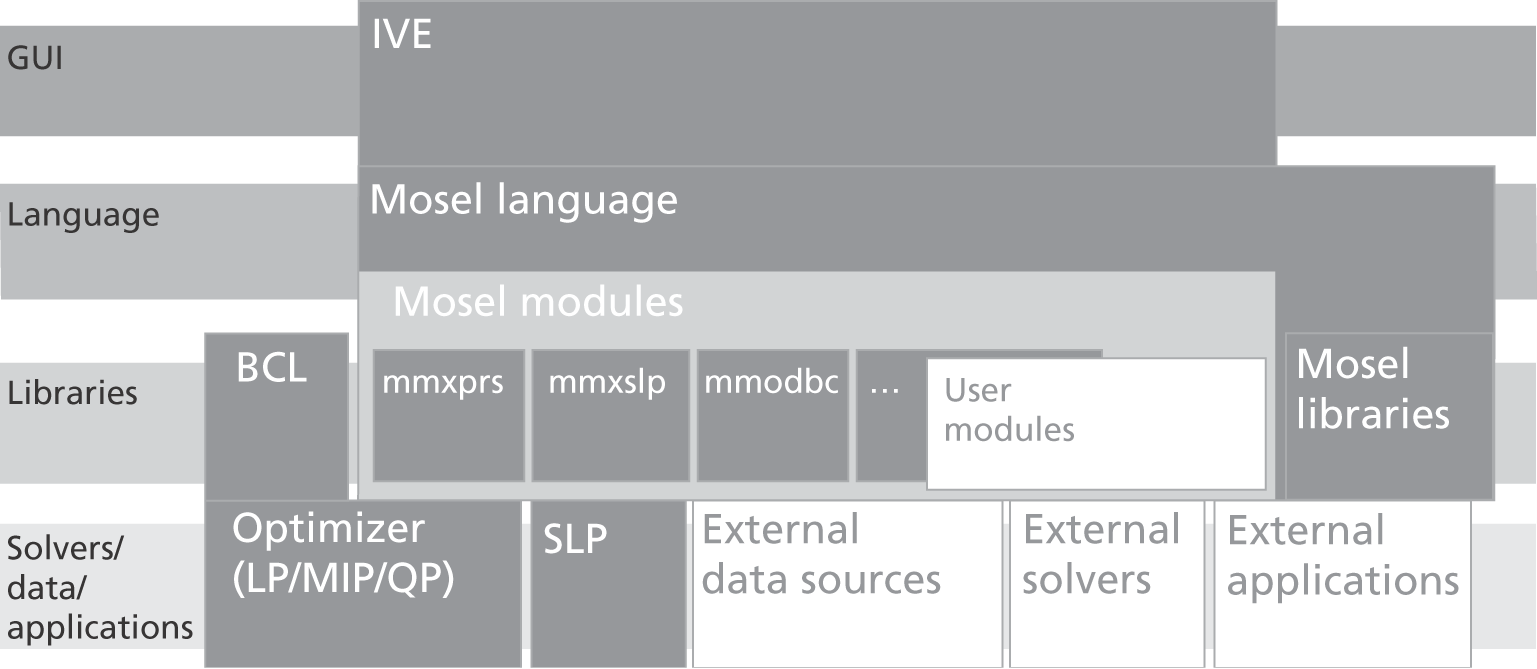1537x669 pixels.
Task: Click the GUI layer label
Action: coord(36,58)
